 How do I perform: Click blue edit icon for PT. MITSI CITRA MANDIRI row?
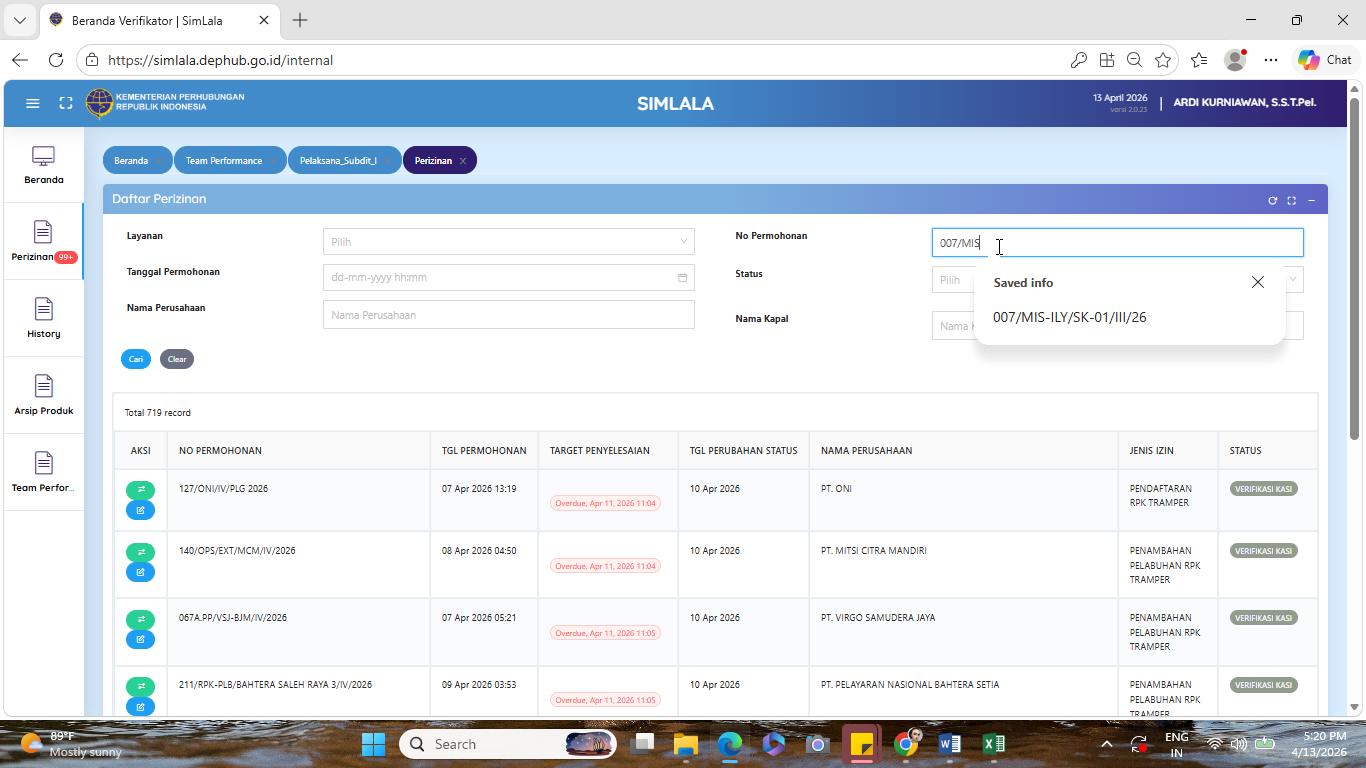point(140,572)
